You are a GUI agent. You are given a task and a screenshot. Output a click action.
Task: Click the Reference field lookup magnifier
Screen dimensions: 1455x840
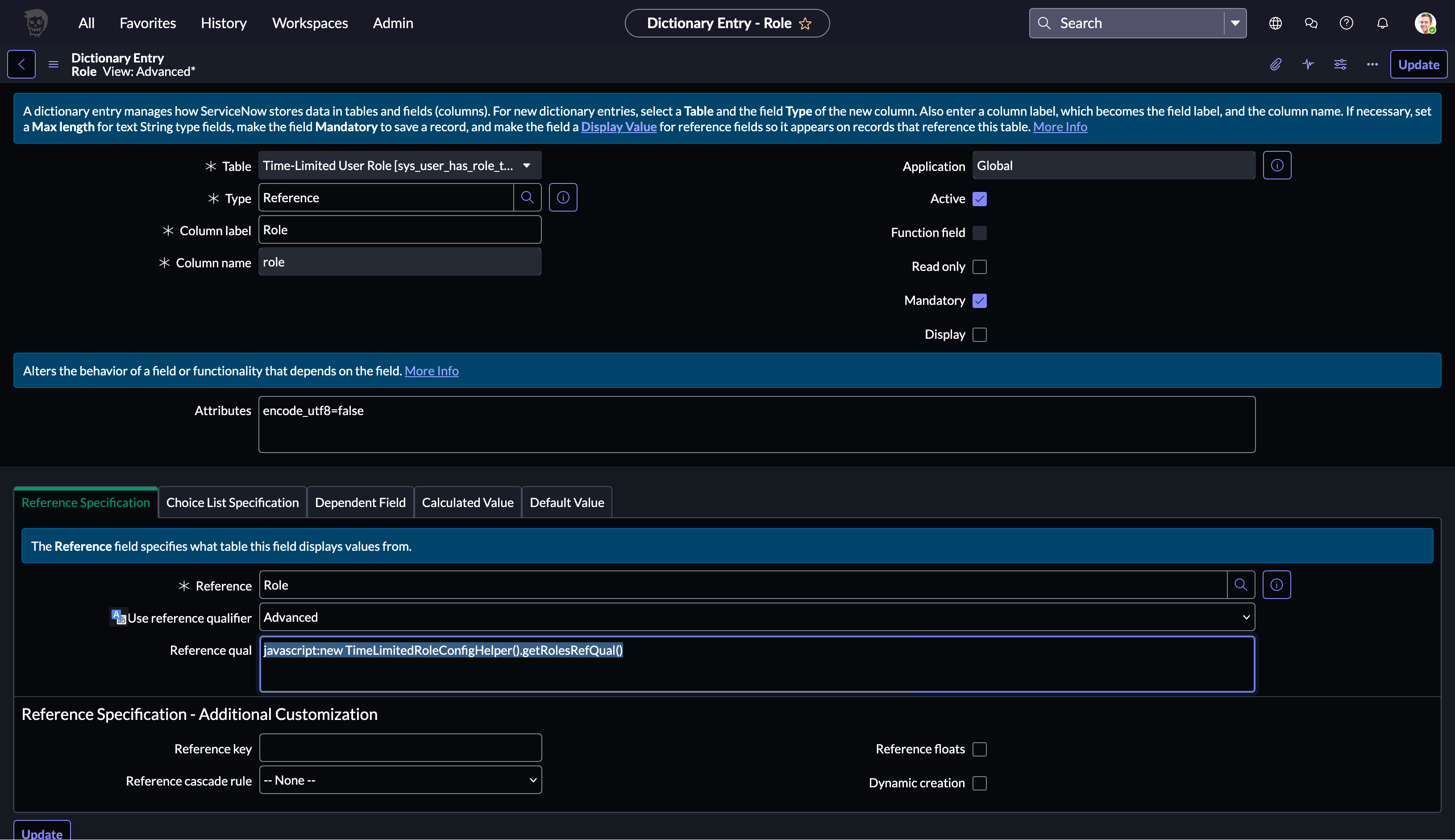coord(1240,585)
